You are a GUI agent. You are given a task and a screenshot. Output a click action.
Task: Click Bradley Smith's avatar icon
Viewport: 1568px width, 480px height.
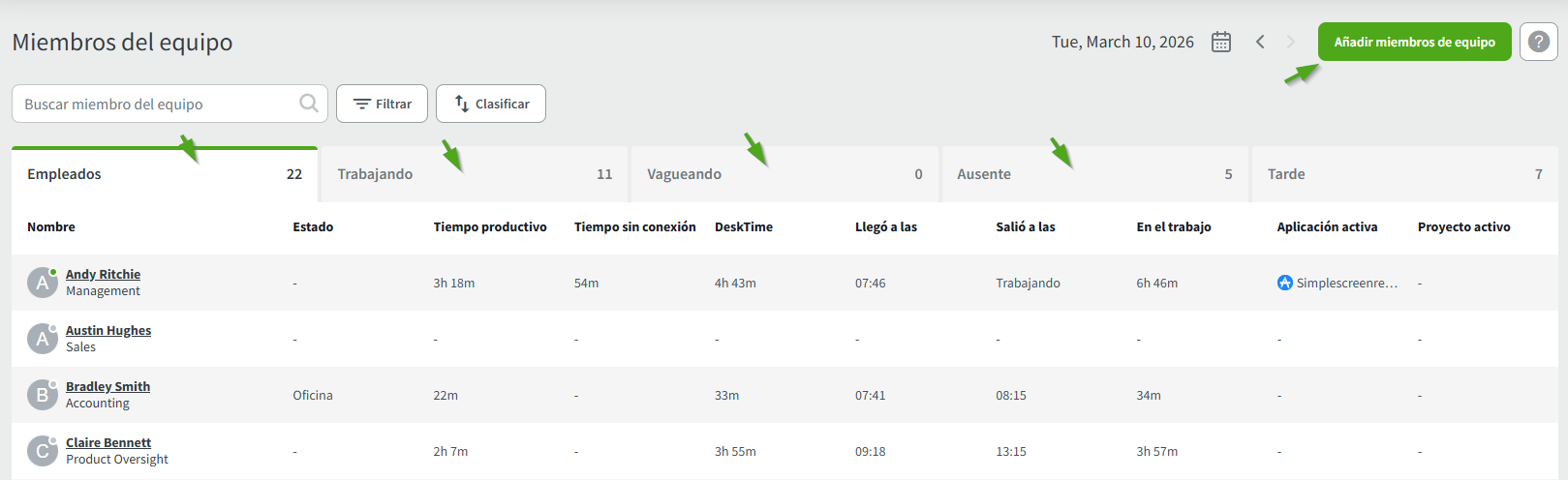[42, 395]
